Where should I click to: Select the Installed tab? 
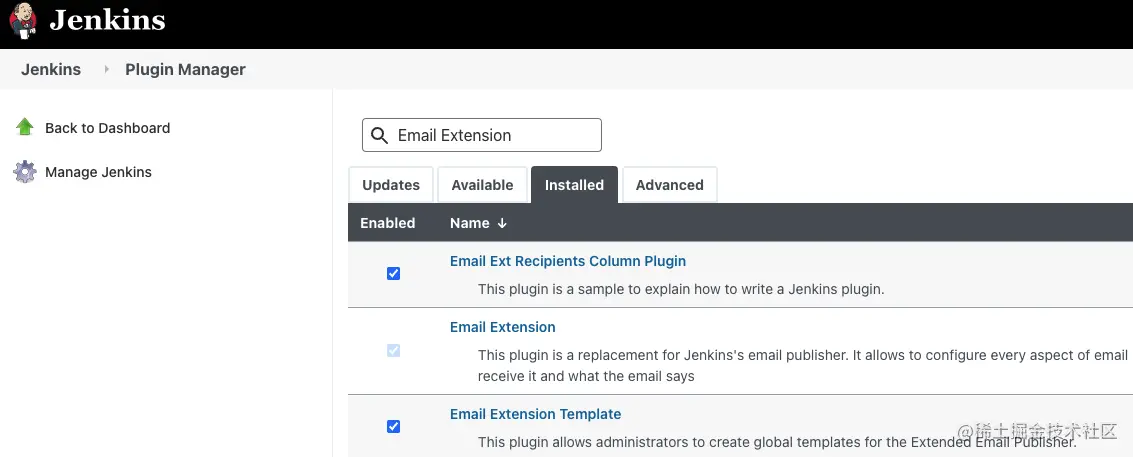(574, 185)
